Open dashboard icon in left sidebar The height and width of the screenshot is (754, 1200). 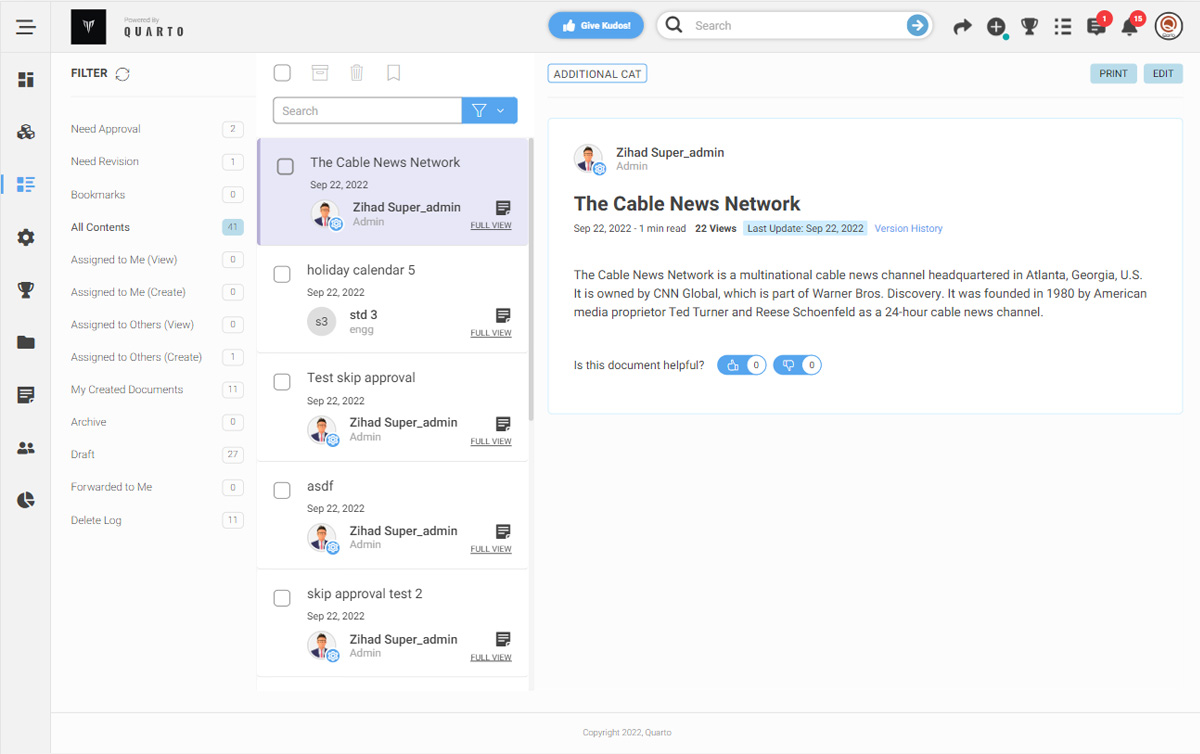point(26,80)
